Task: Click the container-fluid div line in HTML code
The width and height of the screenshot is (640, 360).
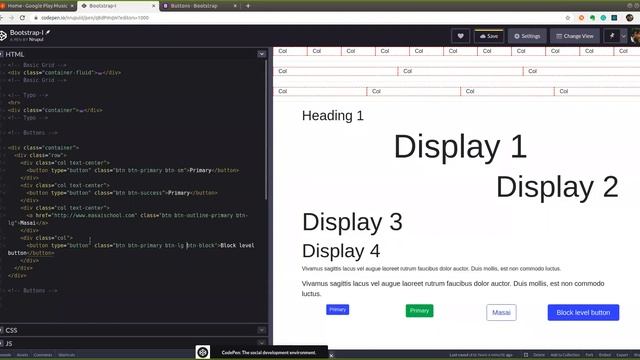Action: click(x=64, y=73)
